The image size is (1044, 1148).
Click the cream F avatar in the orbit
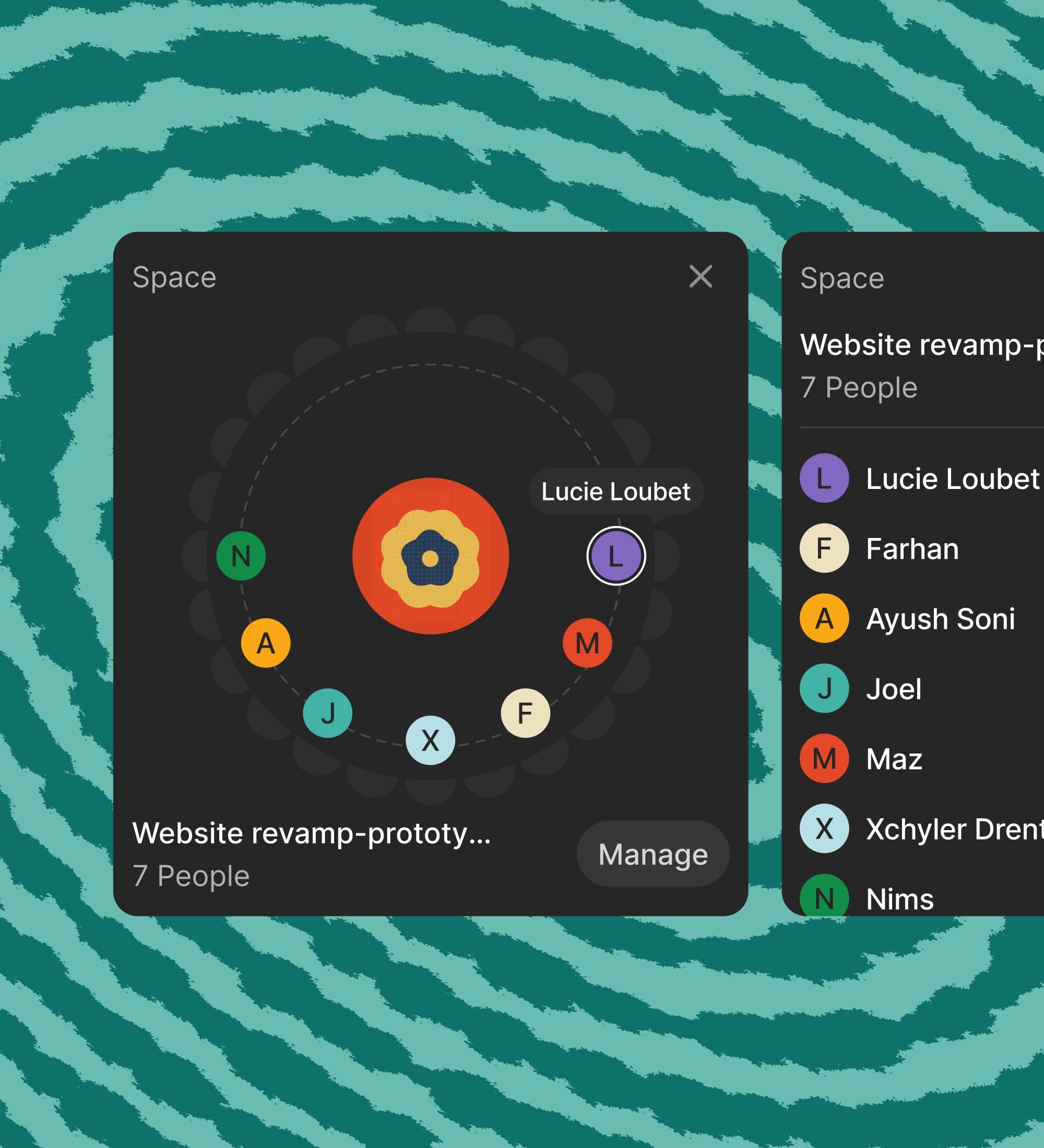pos(526,713)
